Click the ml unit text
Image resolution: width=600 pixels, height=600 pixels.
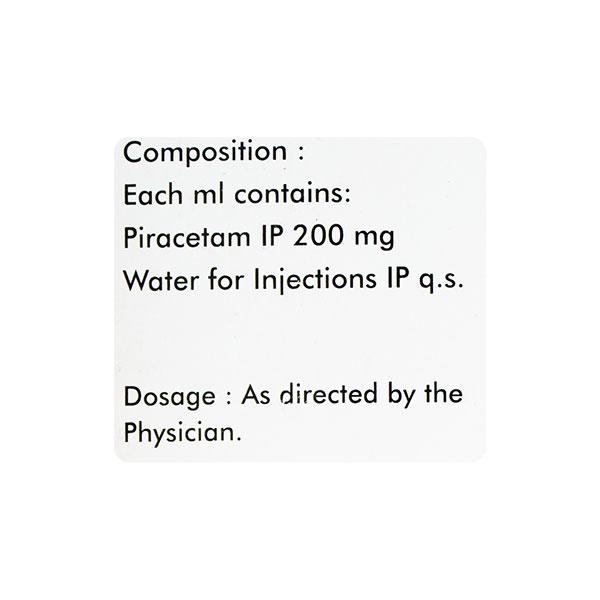pos(208,195)
